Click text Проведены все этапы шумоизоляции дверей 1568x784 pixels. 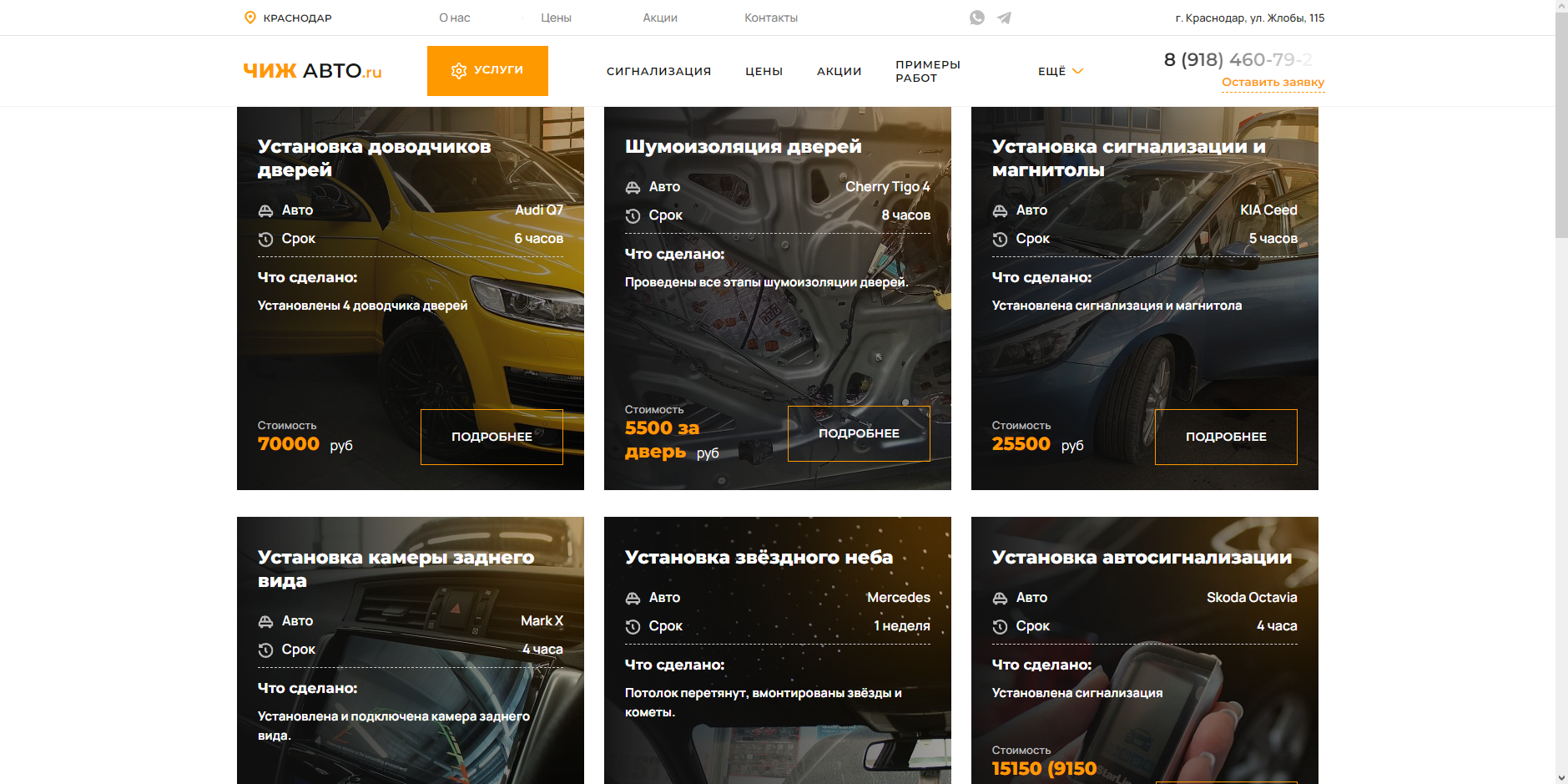(x=766, y=282)
